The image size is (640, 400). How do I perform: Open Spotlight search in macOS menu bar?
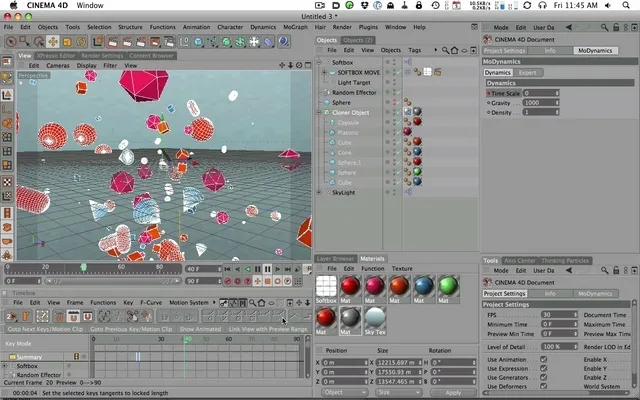(x=626, y=5)
